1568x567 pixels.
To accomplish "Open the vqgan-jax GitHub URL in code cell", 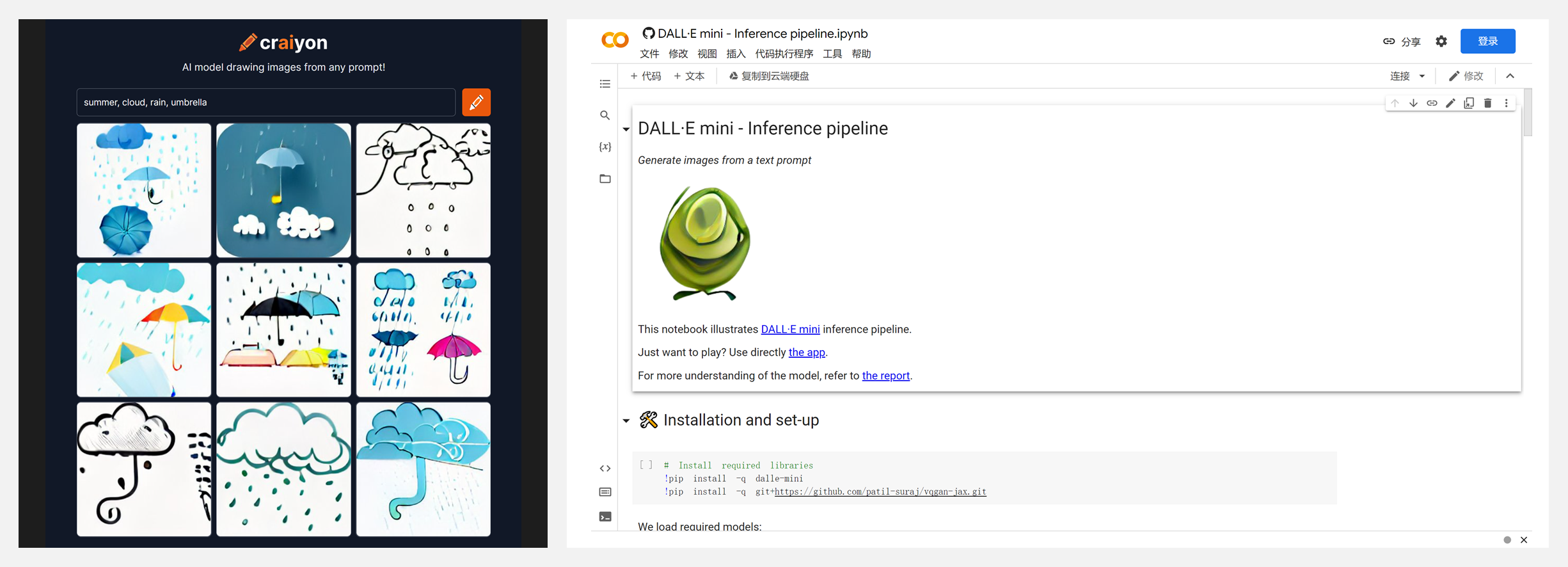I will click(880, 491).
